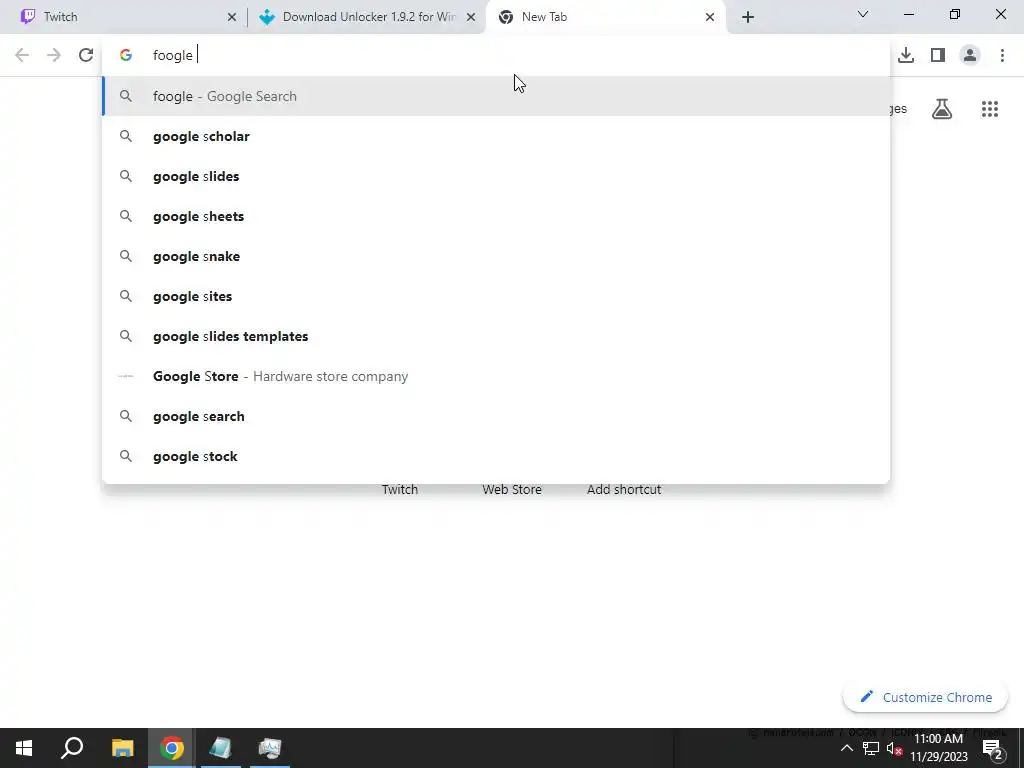The height and width of the screenshot is (768, 1024).
Task: Click the address bar containing foogle
Action: pos(496,55)
